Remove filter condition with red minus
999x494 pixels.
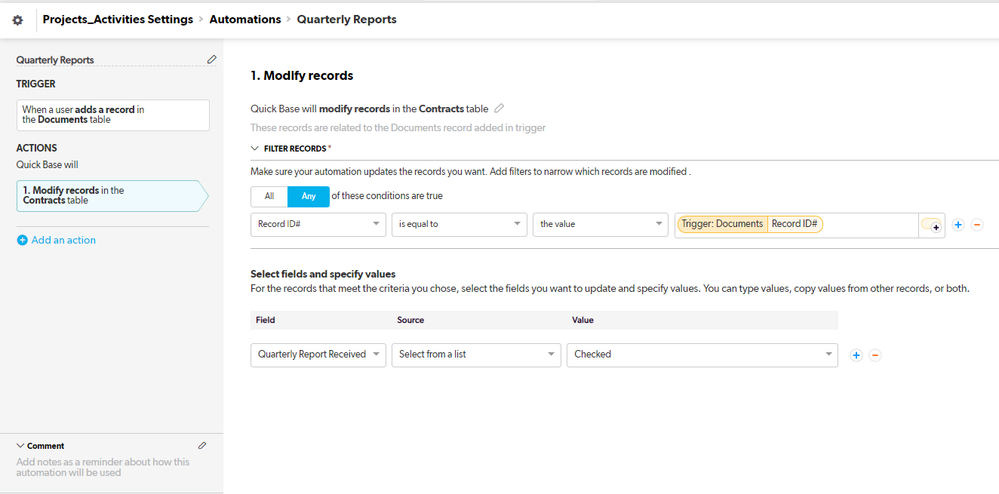(x=977, y=225)
